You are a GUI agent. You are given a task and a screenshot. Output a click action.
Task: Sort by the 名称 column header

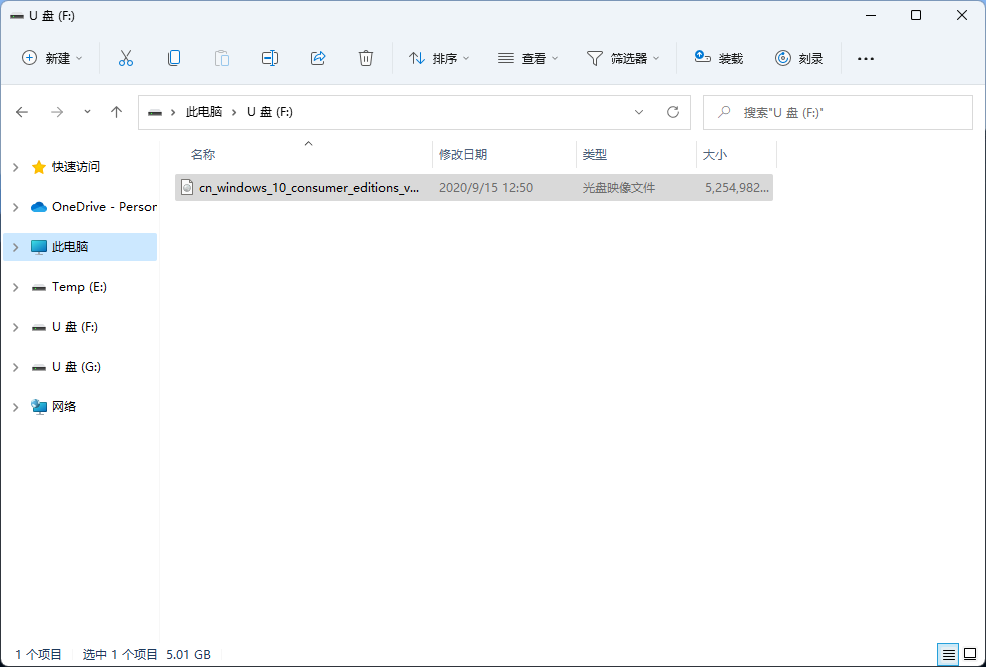(x=203, y=155)
